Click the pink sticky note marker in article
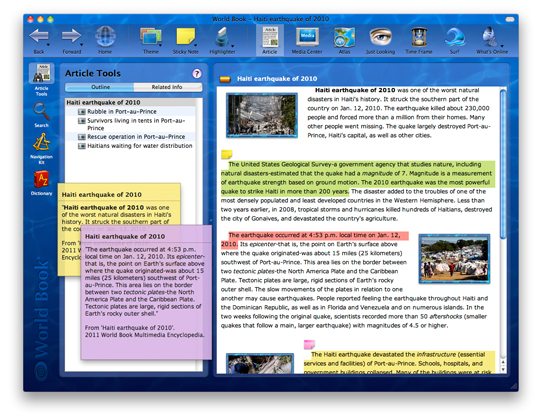540x415 pixels. pos(309,344)
